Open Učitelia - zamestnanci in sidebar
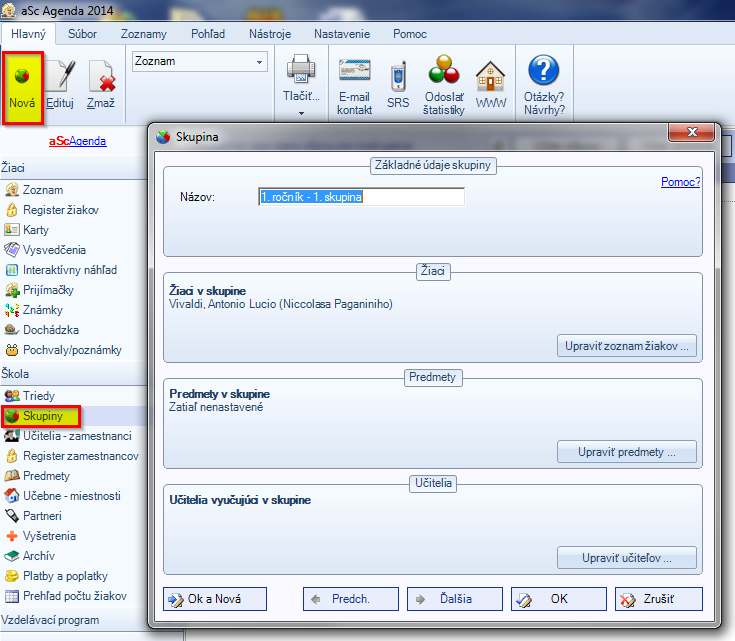 [68, 436]
